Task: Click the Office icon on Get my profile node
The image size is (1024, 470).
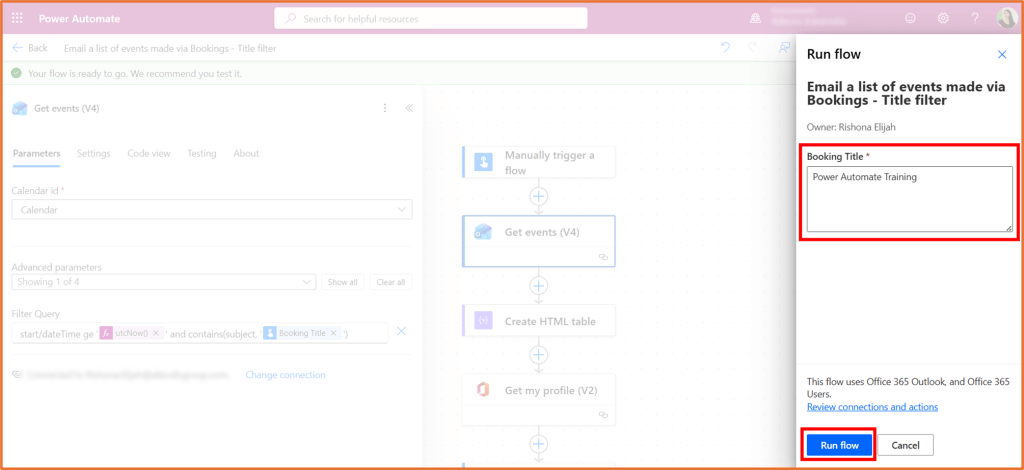Action: tap(483, 390)
